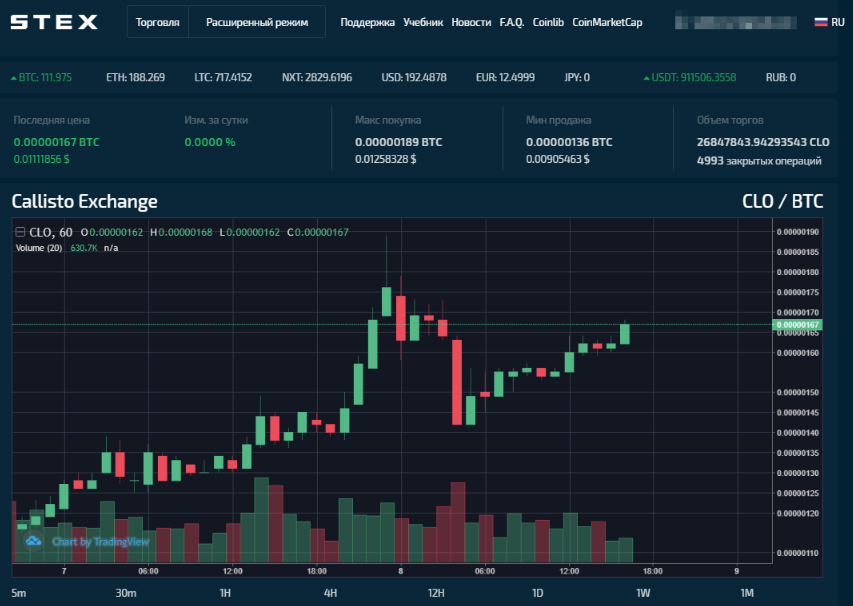Collapse the CLO, 60 chart legend
853x606 pixels.
tap(20, 232)
